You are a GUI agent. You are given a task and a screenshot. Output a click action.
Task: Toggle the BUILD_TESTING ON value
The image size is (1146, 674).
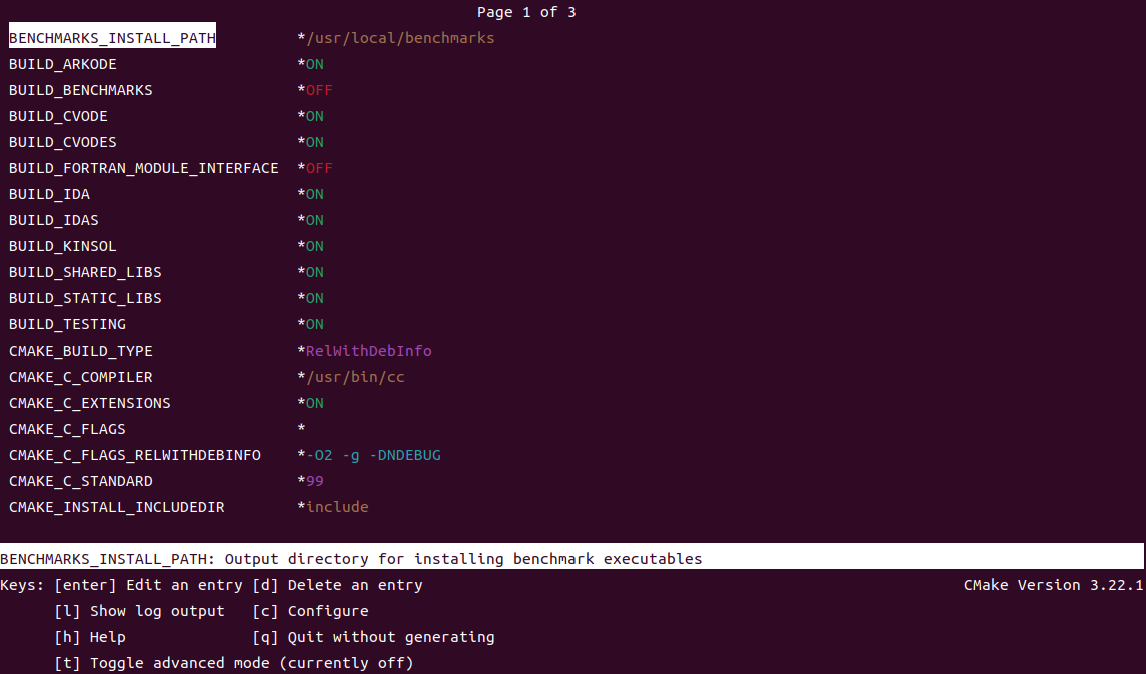314,324
